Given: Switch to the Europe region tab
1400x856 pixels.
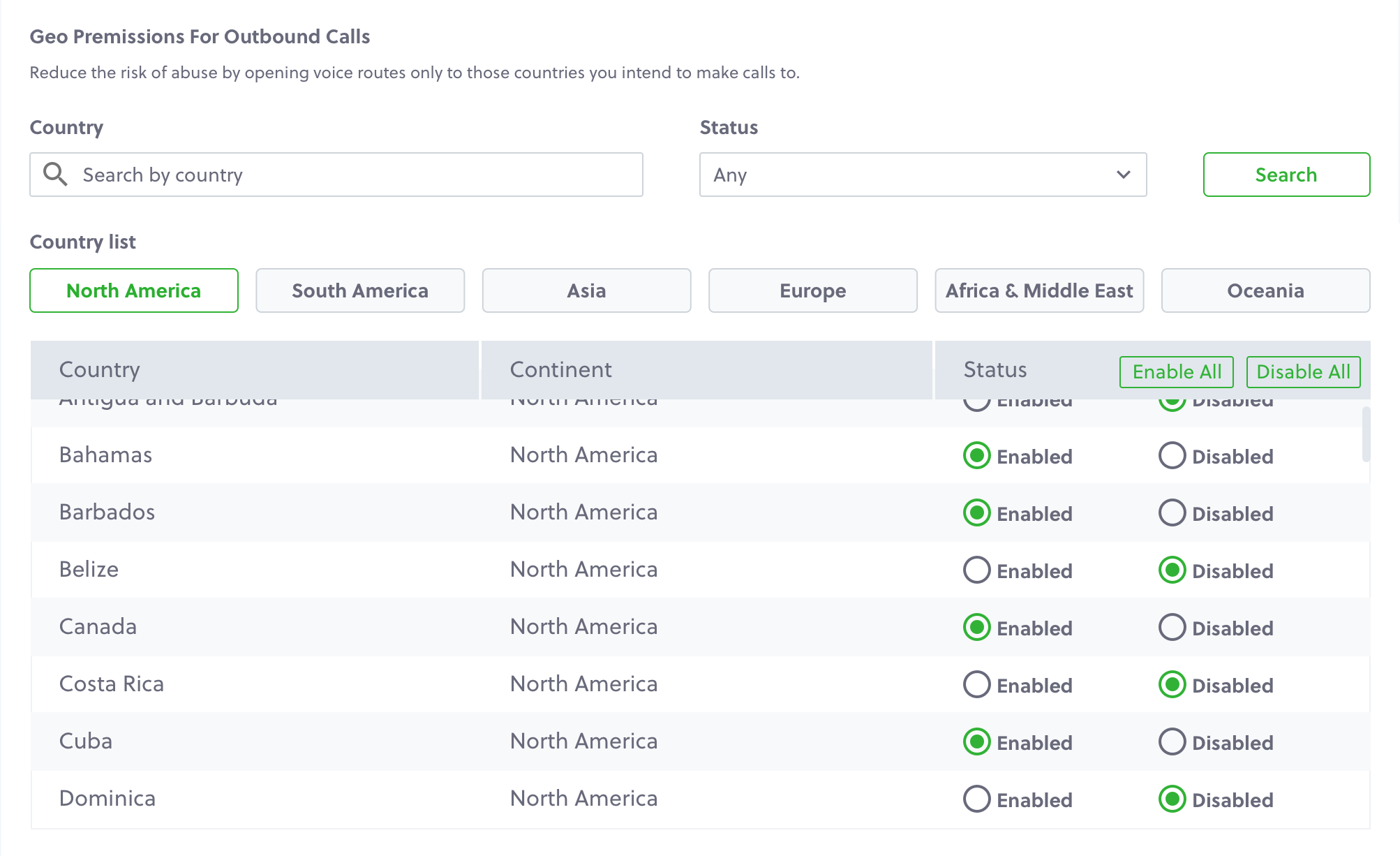Looking at the screenshot, I should point(812,290).
